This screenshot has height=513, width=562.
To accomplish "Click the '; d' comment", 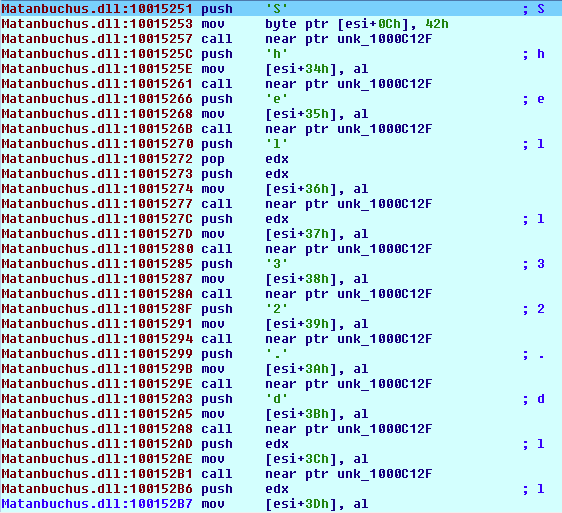I will (x=533, y=399).
